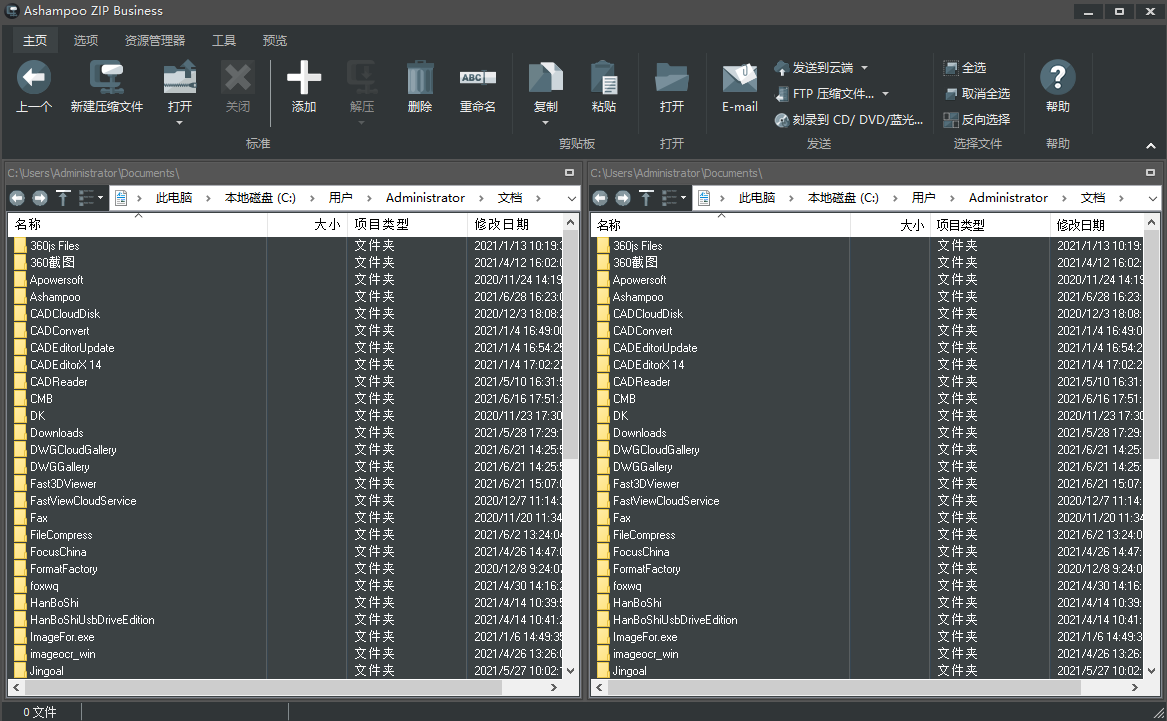
Task: Expand the FTP 压缩文件 dropdown arrow
Action: click(885, 94)
